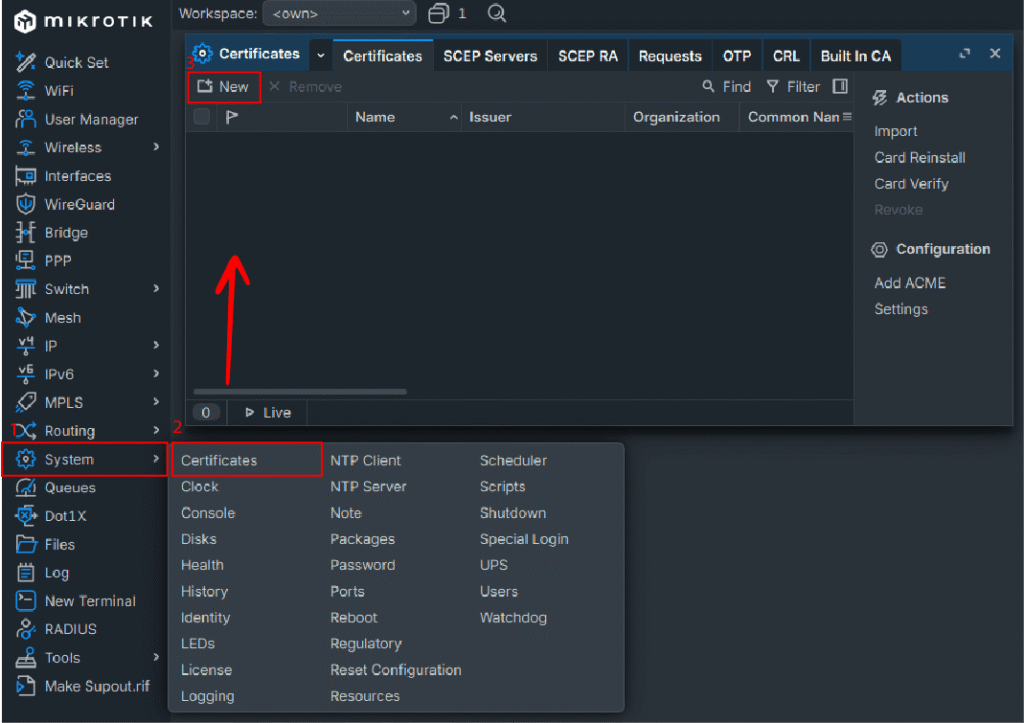
Task: Click Card Reinstall action
Action: point(920,157)
